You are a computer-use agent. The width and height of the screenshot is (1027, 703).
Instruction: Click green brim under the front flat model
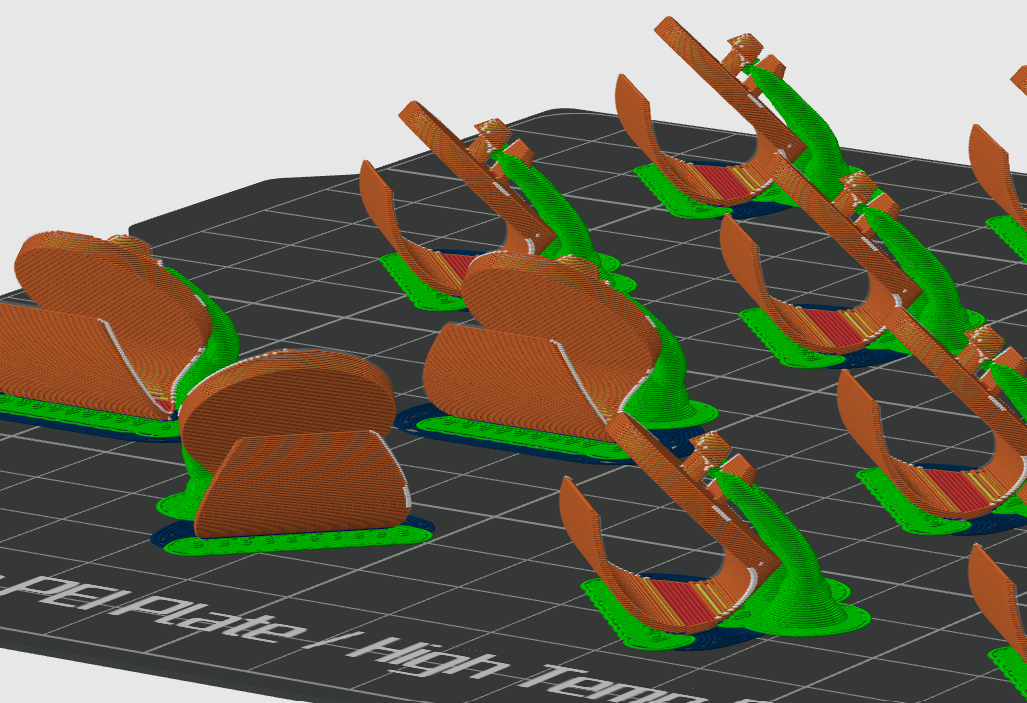click(295, 541)
